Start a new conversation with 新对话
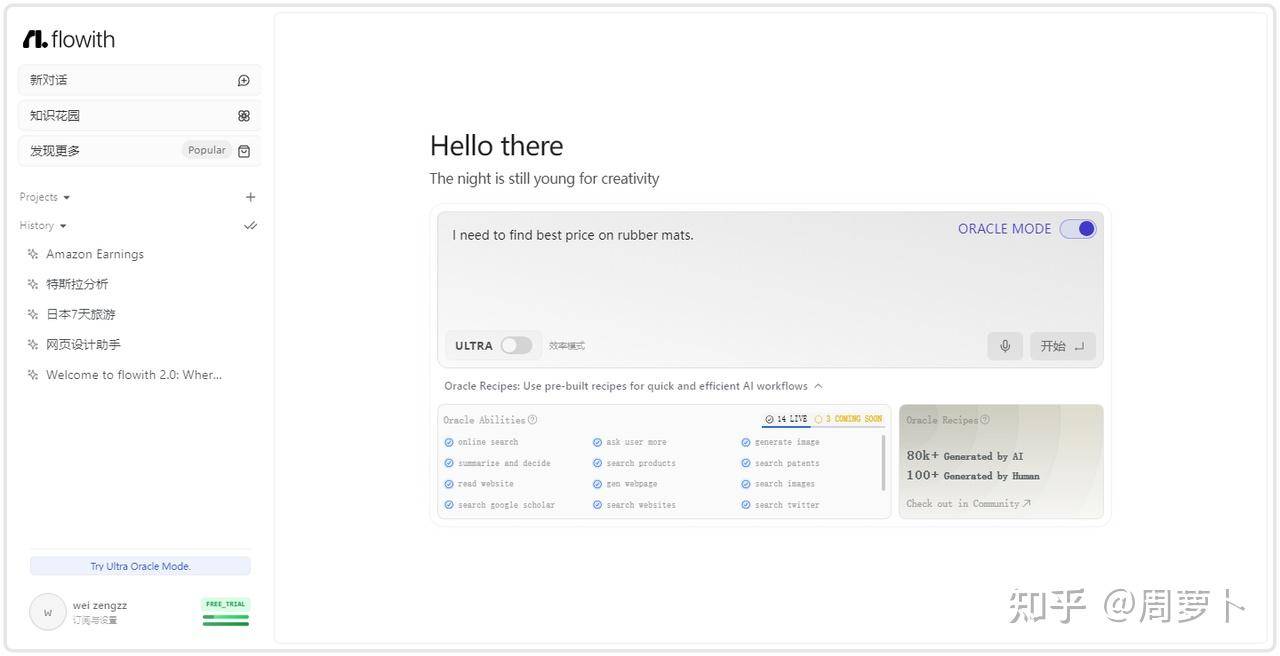1280x656 pixels. (140, 80)
